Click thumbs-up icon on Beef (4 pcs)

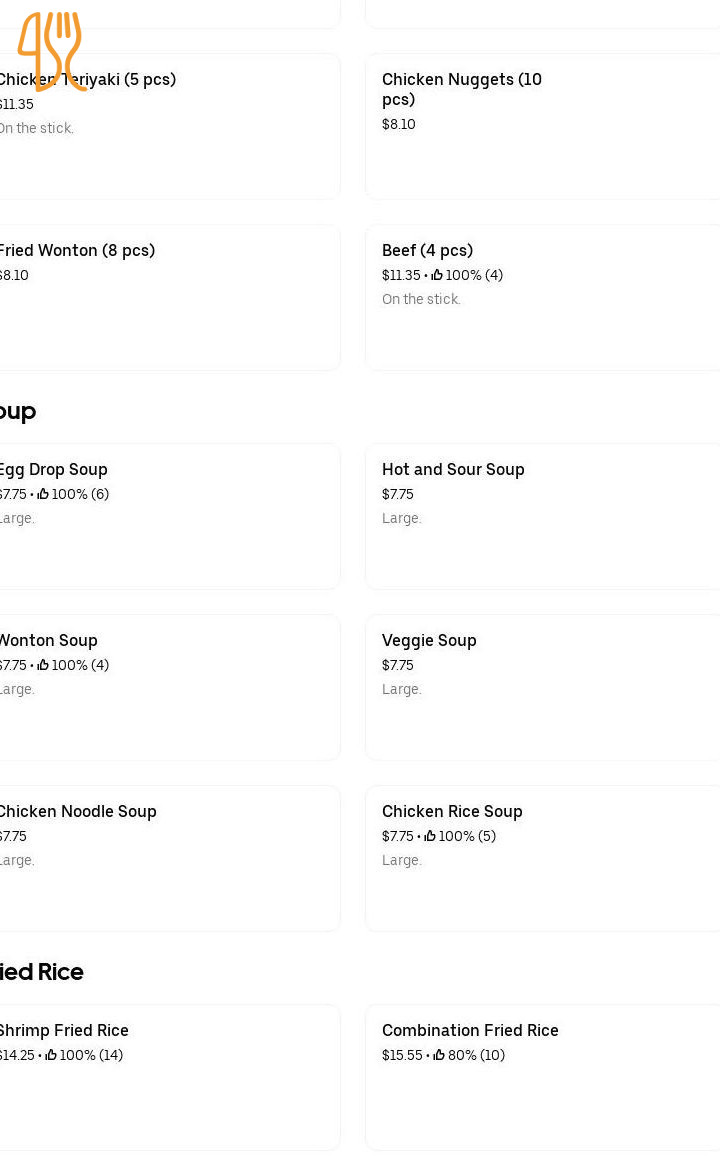click(437, 275)
